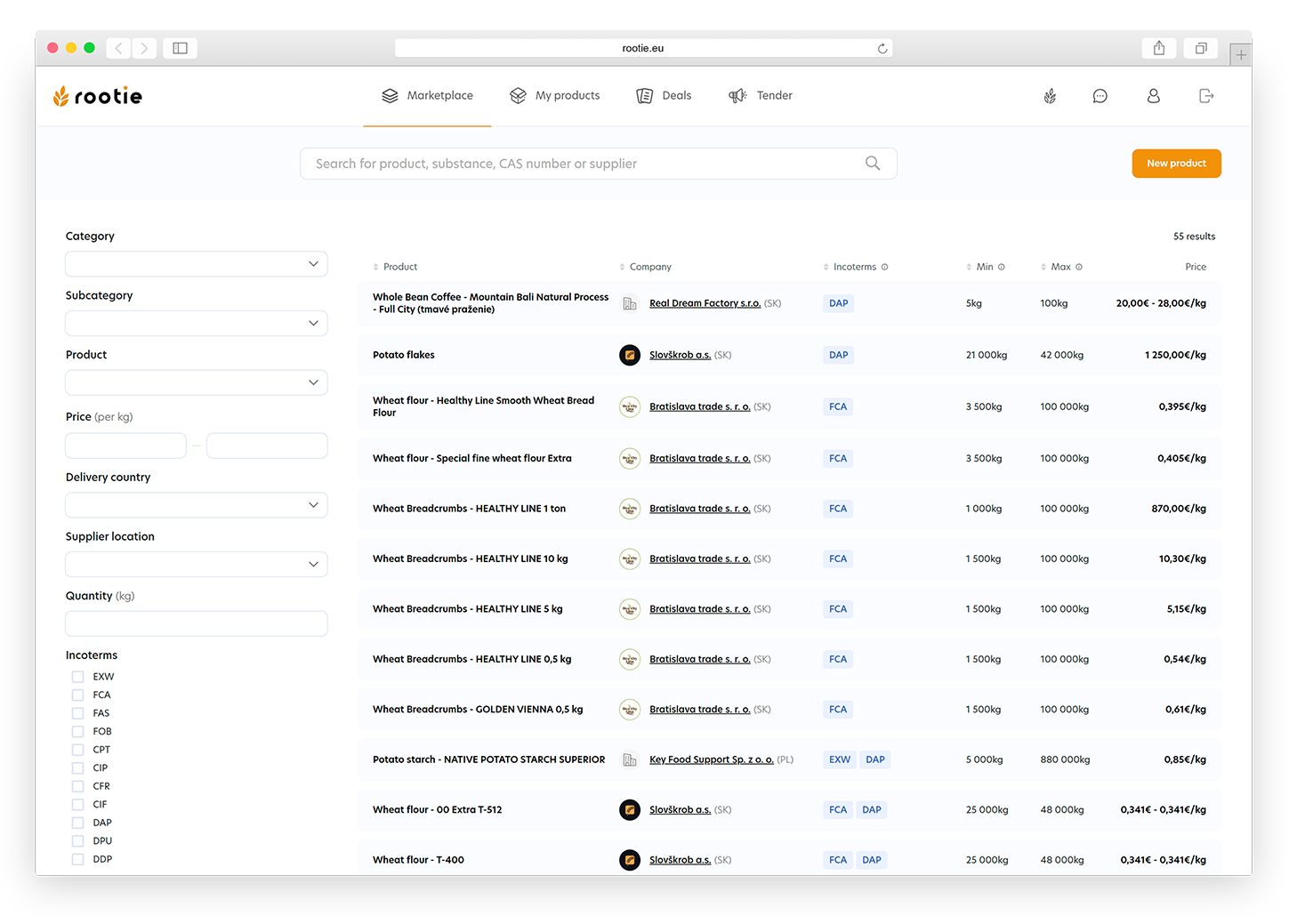Check the FCA incoterm filter
This screenshot has width=1289, height=924.
point(78,695)
